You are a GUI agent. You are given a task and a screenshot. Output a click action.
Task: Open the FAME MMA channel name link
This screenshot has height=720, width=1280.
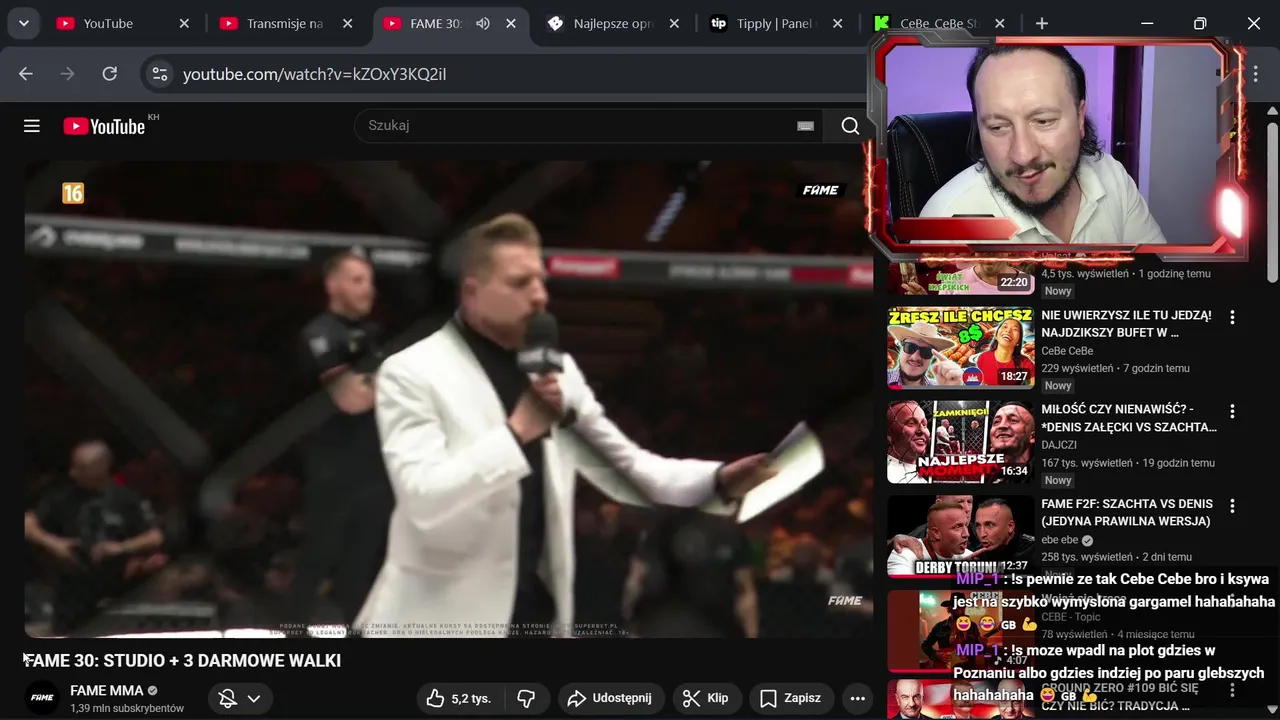point(107,691)
